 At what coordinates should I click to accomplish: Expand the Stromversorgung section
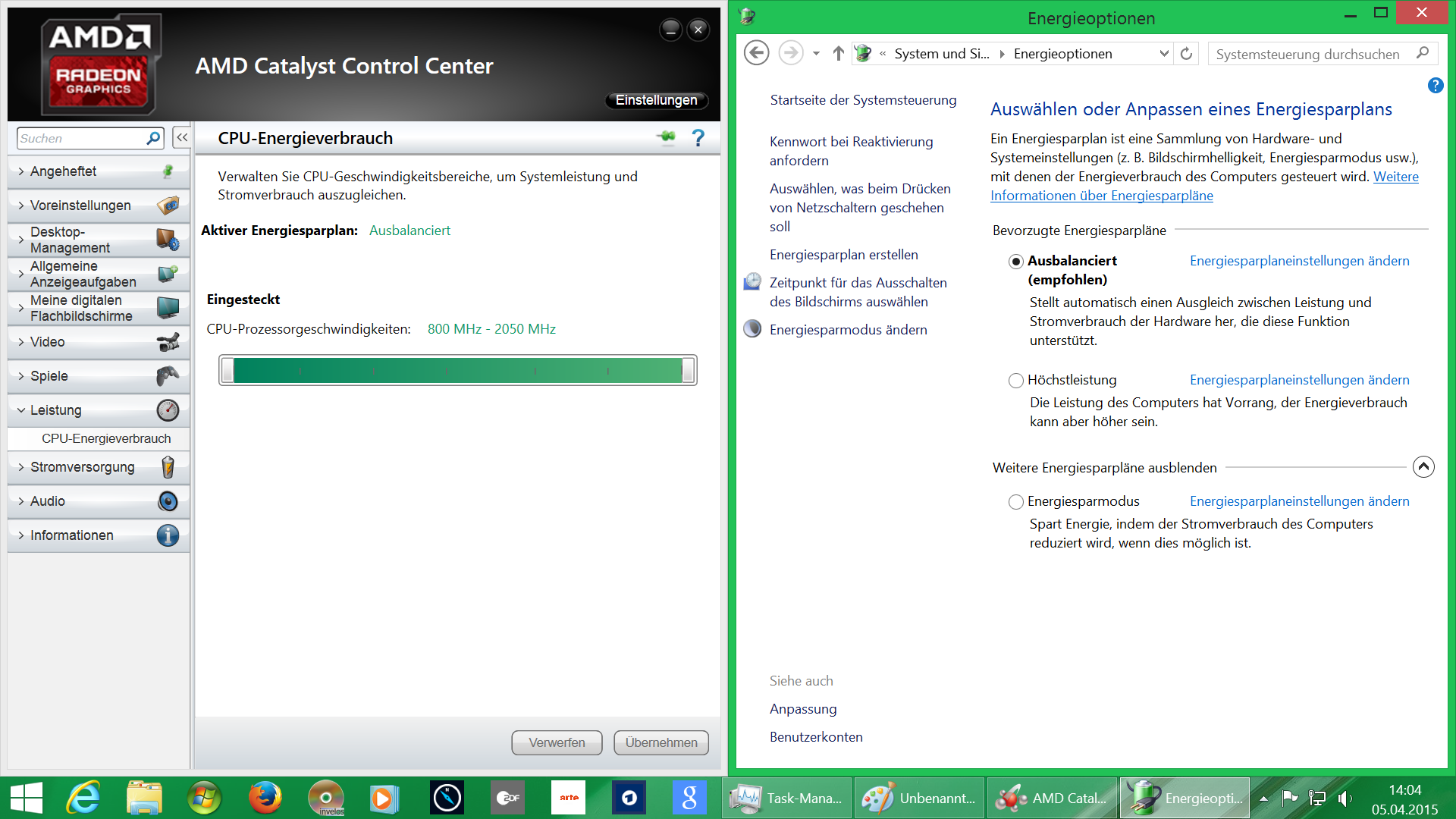(x=83, y=467)
